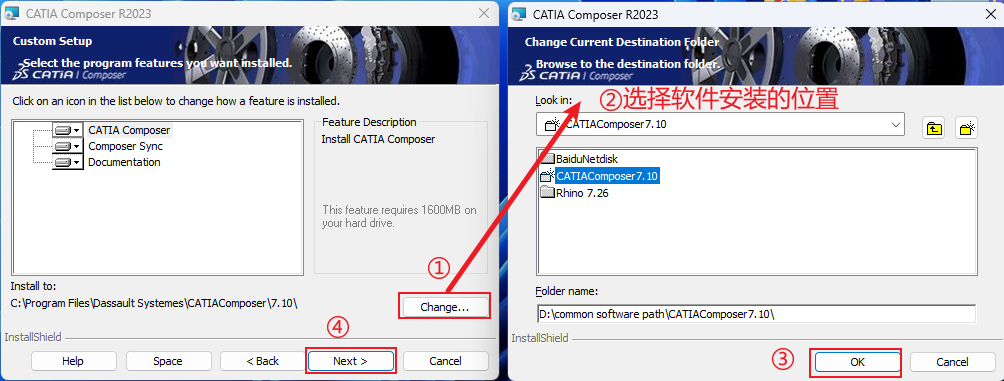Open the Documentation feature drive icon dropdown

pyautogui.click(x=68, y=162)
